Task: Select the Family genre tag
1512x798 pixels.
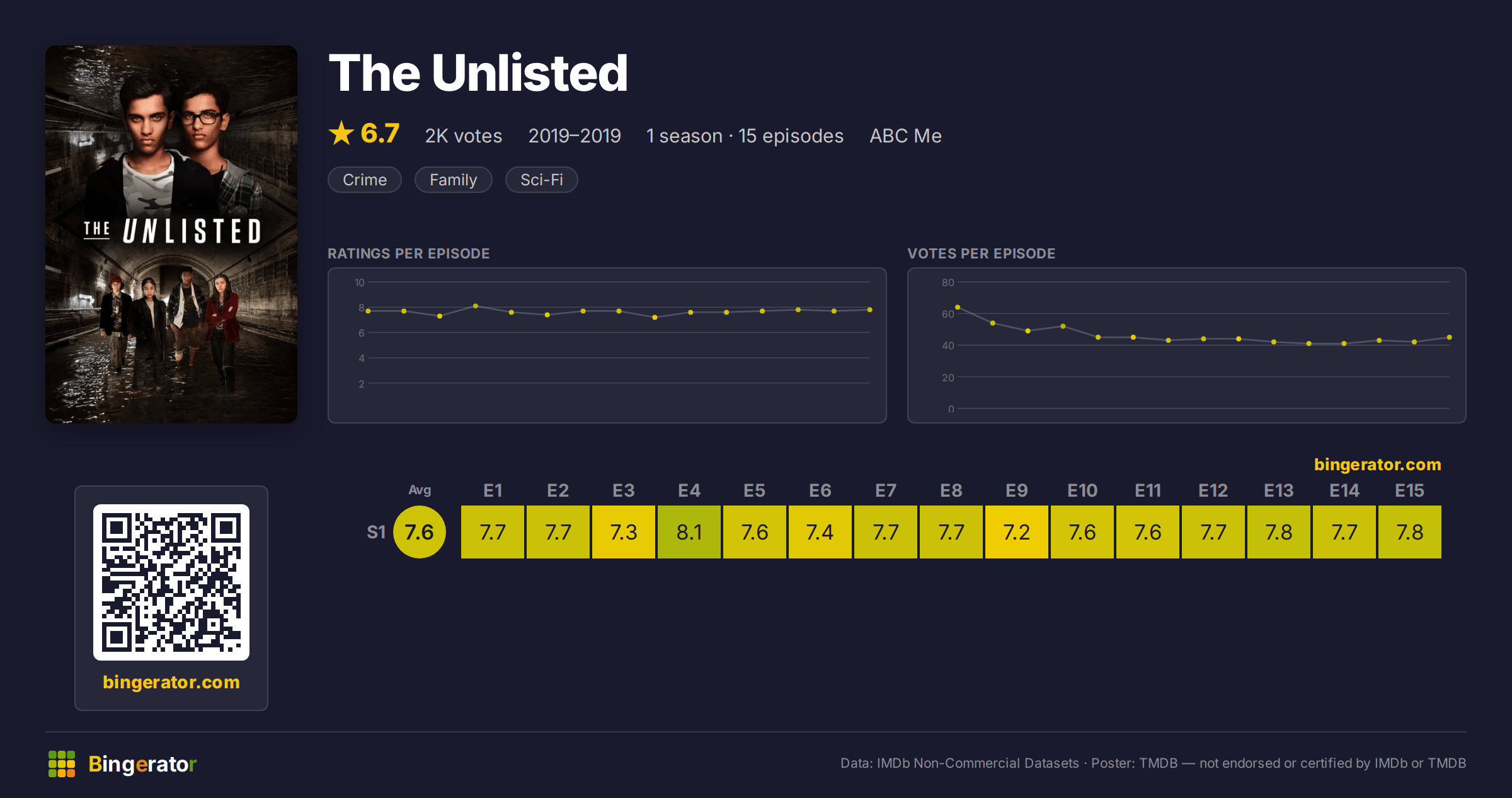Action: pos(454,180)
